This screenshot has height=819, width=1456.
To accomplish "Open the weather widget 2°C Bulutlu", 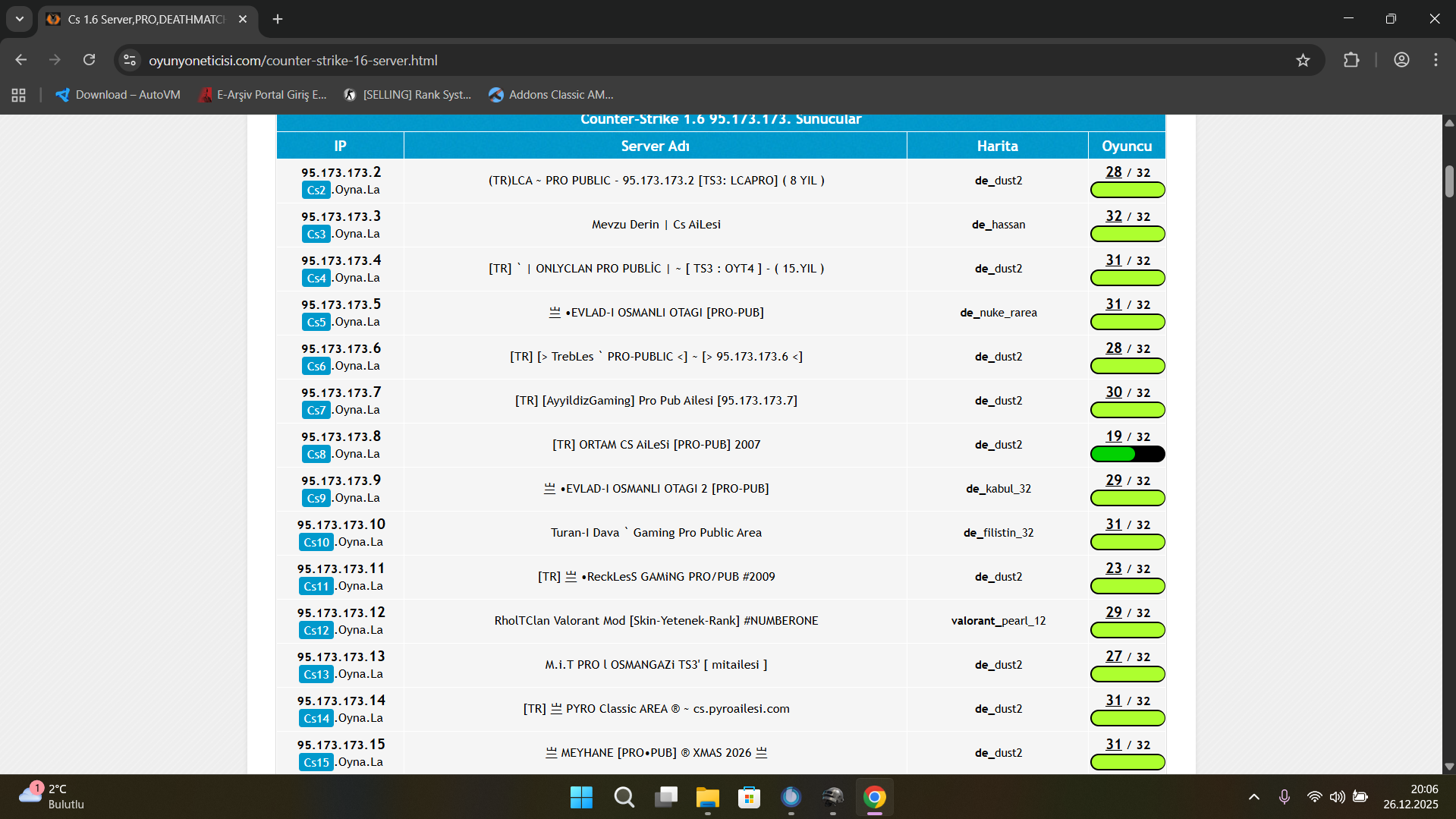I will 52,797.
